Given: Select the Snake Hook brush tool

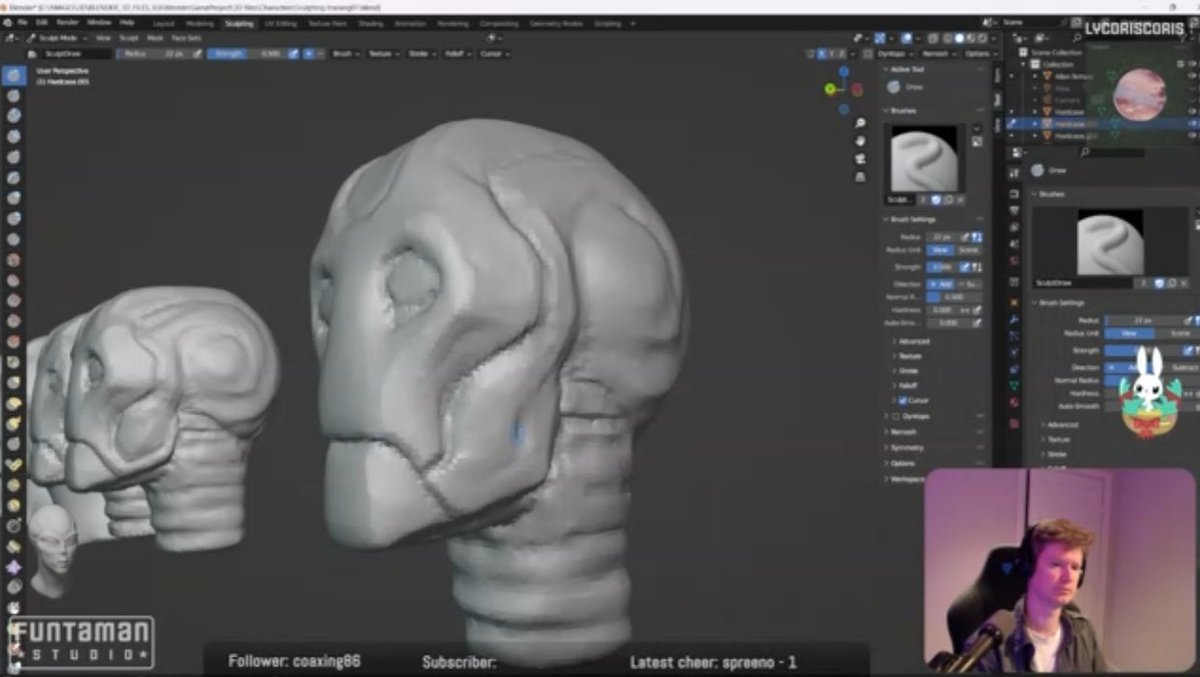Looking at the screenshot, I should pyautogui.click(x=14, y=424).
